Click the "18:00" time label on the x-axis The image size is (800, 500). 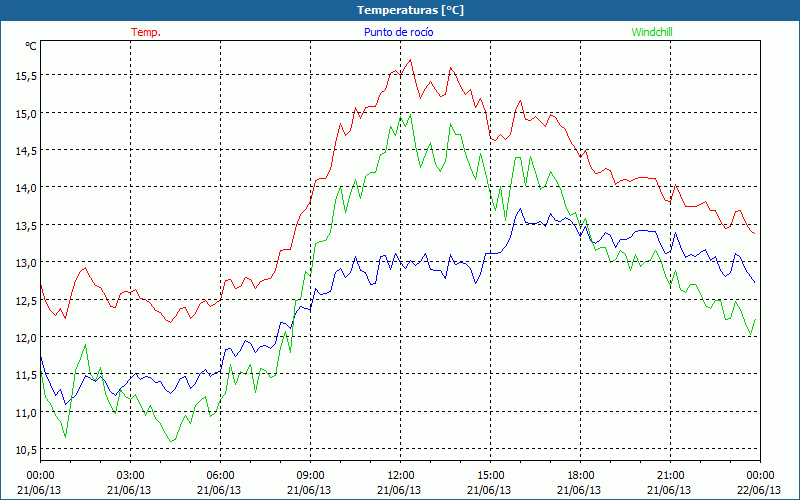pyautogui.click(x=580, y=475)
